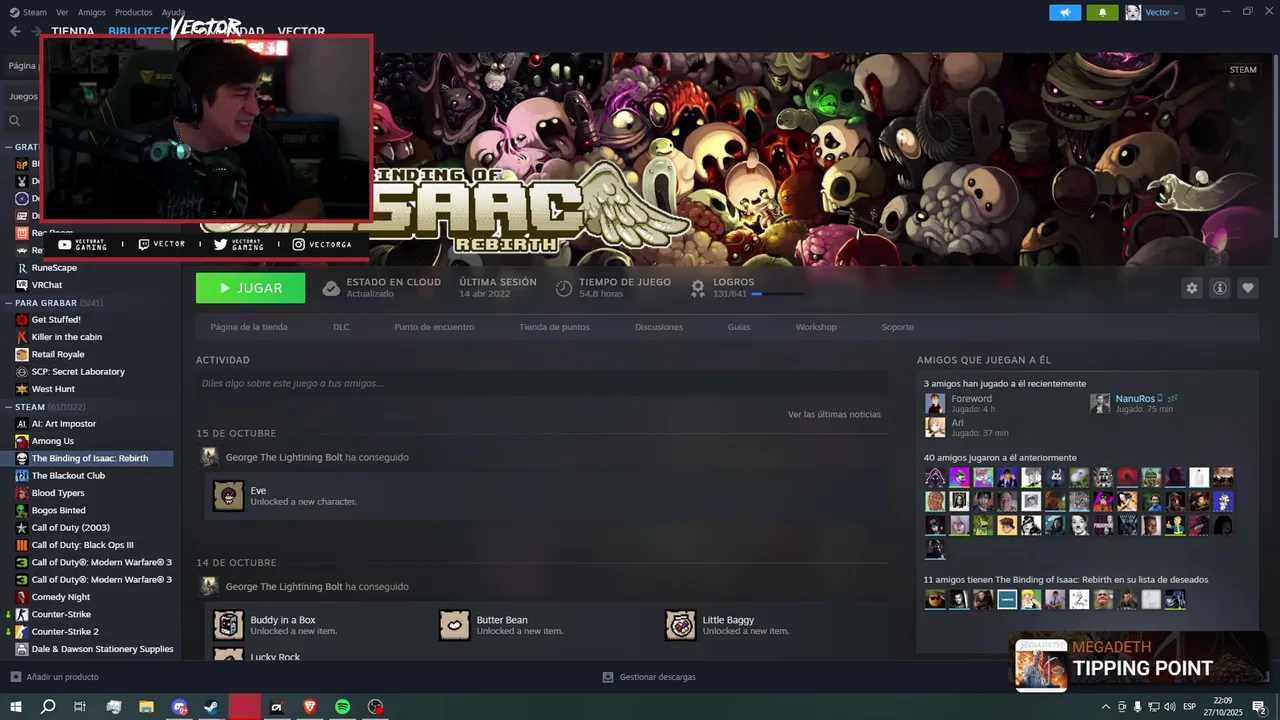Open File Explorer on the taskbar
The width and height of the screenshot is (1280, 720).
coord(146,707)
